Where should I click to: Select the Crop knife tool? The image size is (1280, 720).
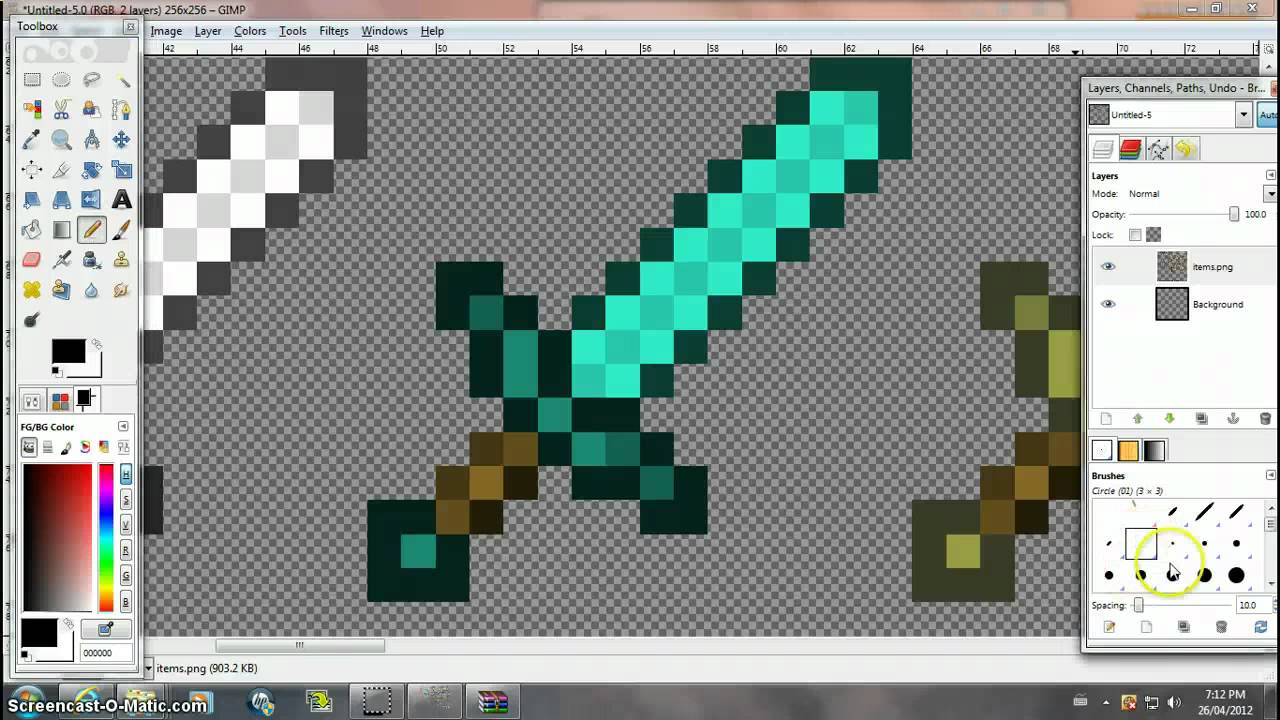pyautogui.click(x=62, y=170)
